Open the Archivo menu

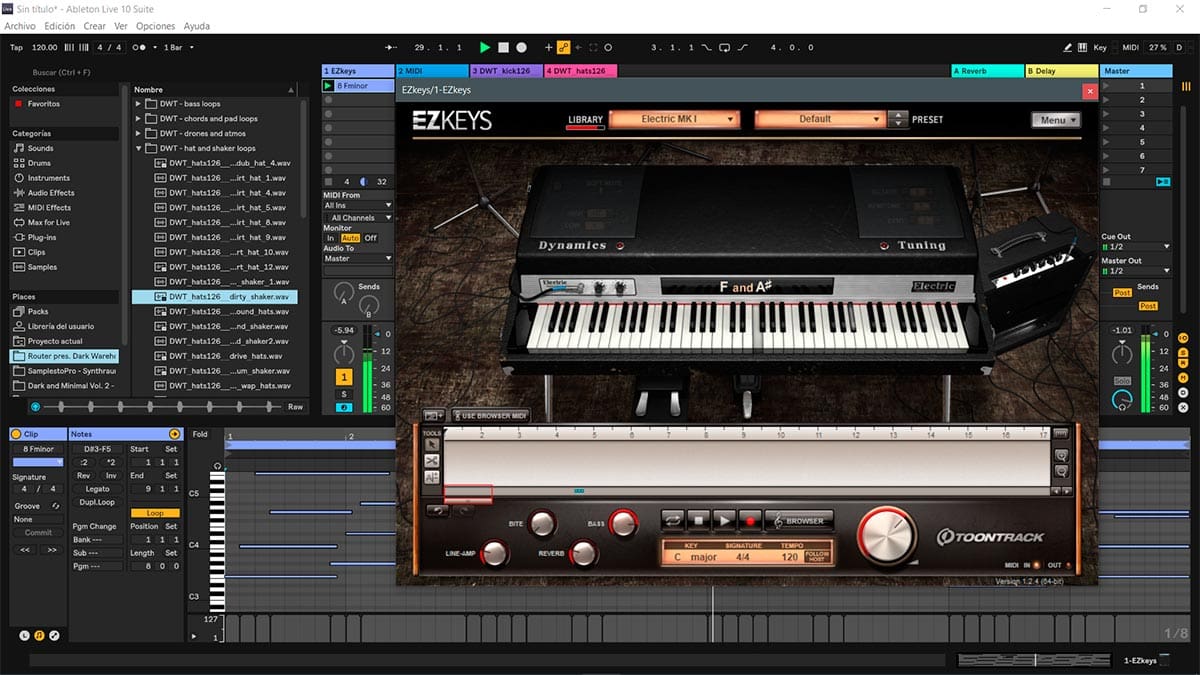20,26
